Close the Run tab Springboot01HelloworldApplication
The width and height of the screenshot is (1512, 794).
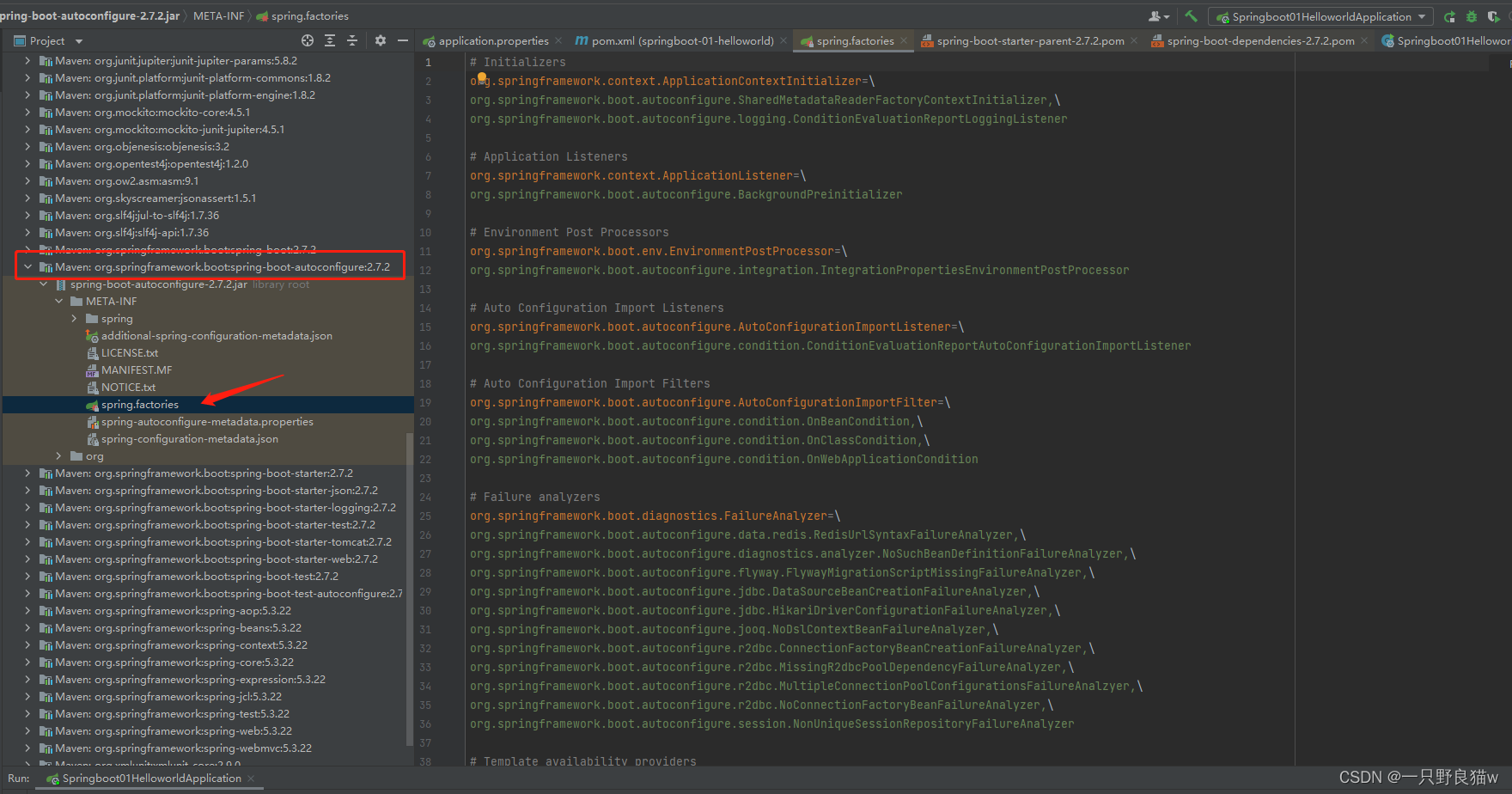point(251,779)
